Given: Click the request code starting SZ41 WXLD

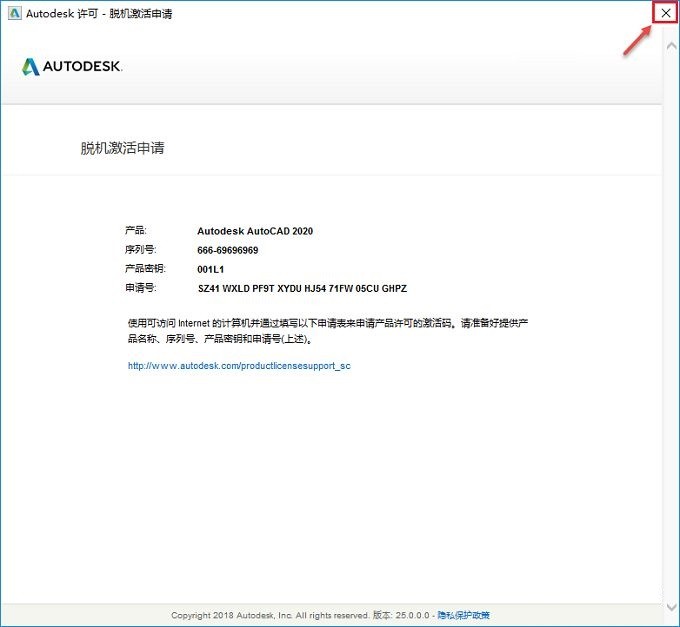Looking at the screenshot, I should point(302,288).
